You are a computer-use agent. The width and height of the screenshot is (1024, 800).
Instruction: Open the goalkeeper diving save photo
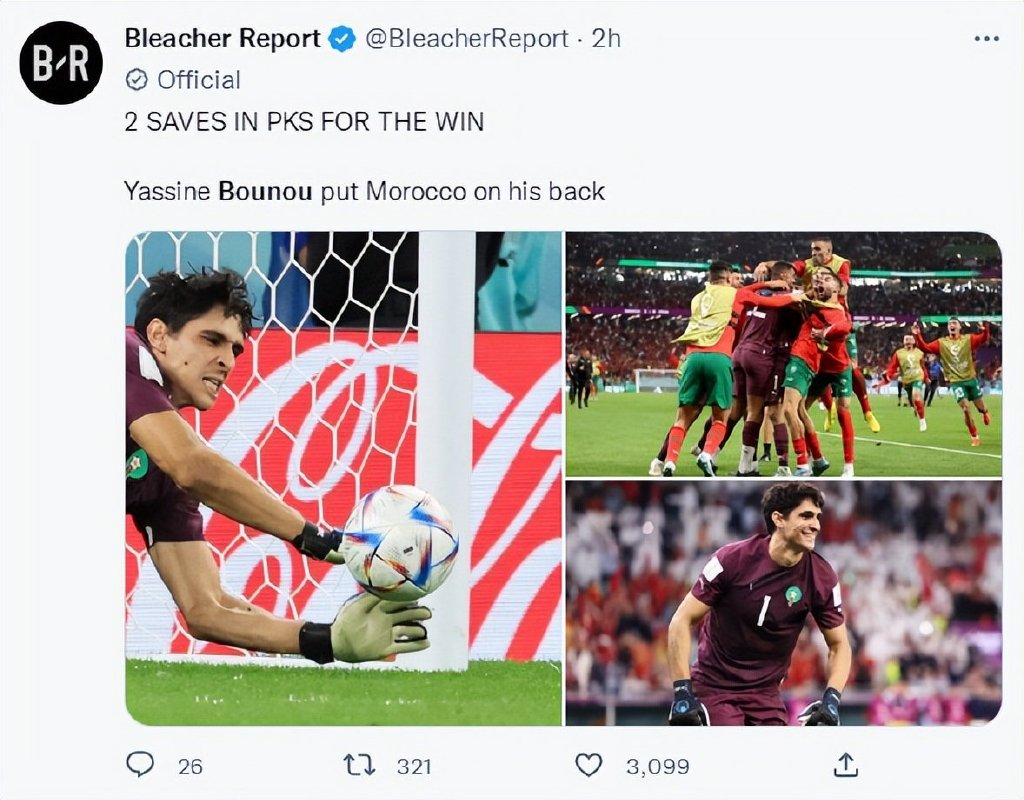point(344,479)
